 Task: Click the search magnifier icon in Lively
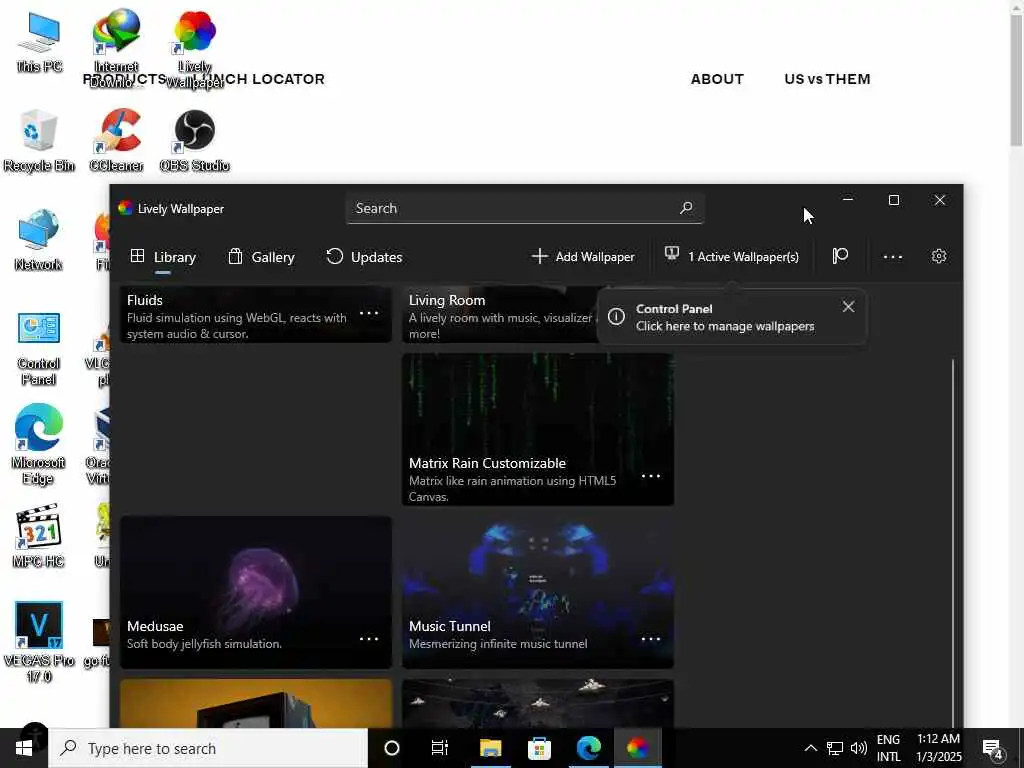tap(686, 208)
